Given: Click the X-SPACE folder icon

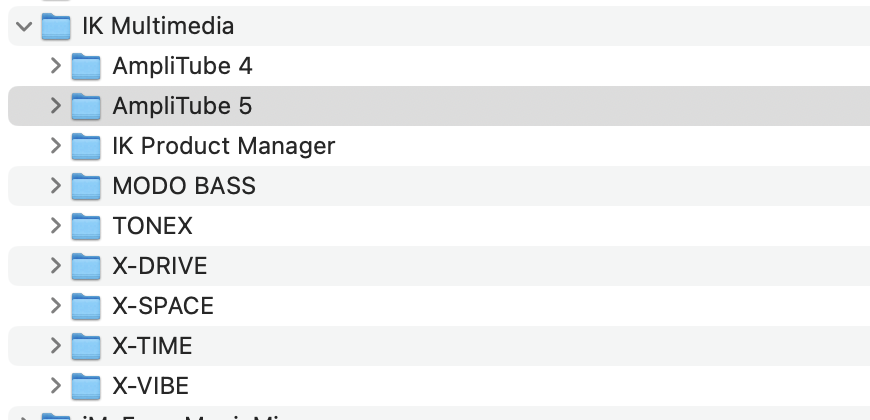Looking at the screenshot, I should coord(87,306).
